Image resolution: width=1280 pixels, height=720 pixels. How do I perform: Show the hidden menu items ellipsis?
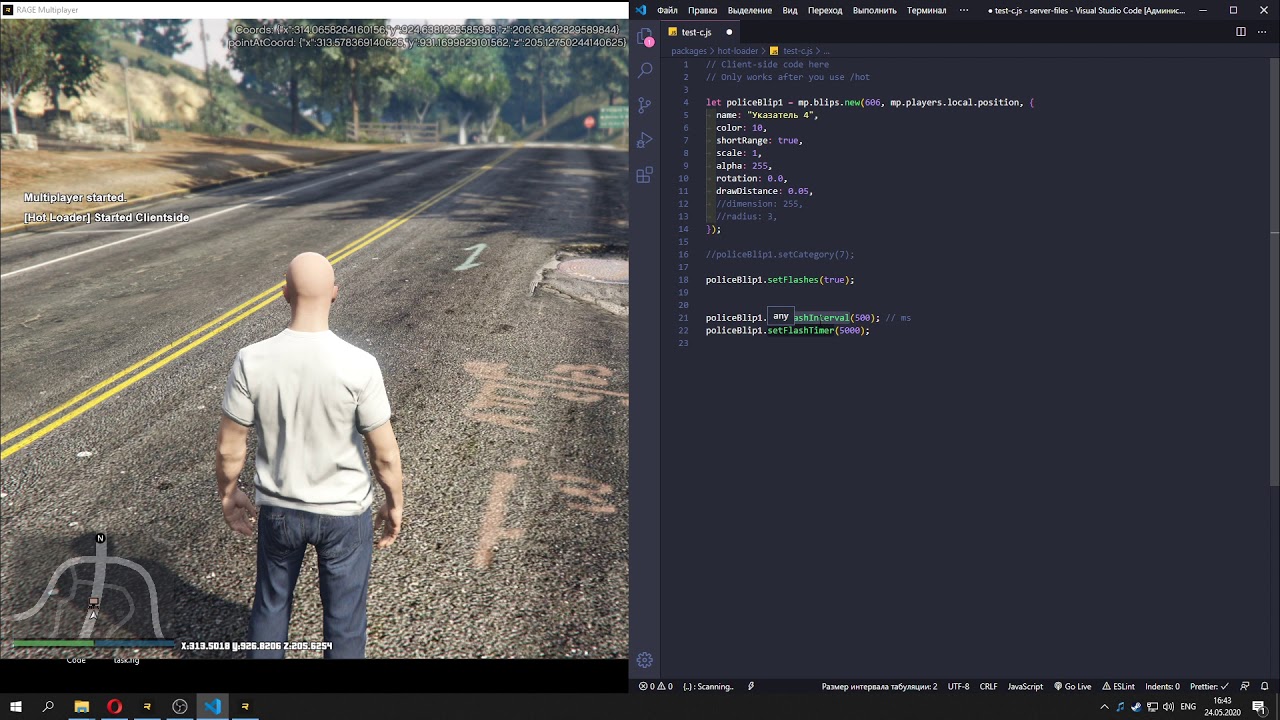pyautogui.click(x=964, y=10)
